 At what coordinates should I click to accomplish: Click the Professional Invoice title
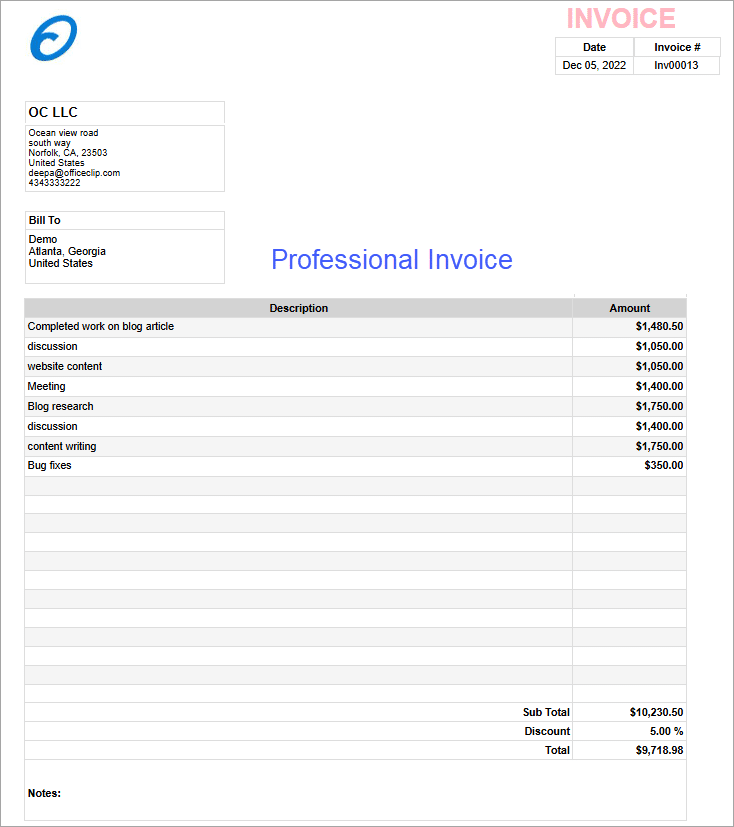click(391, 260)
